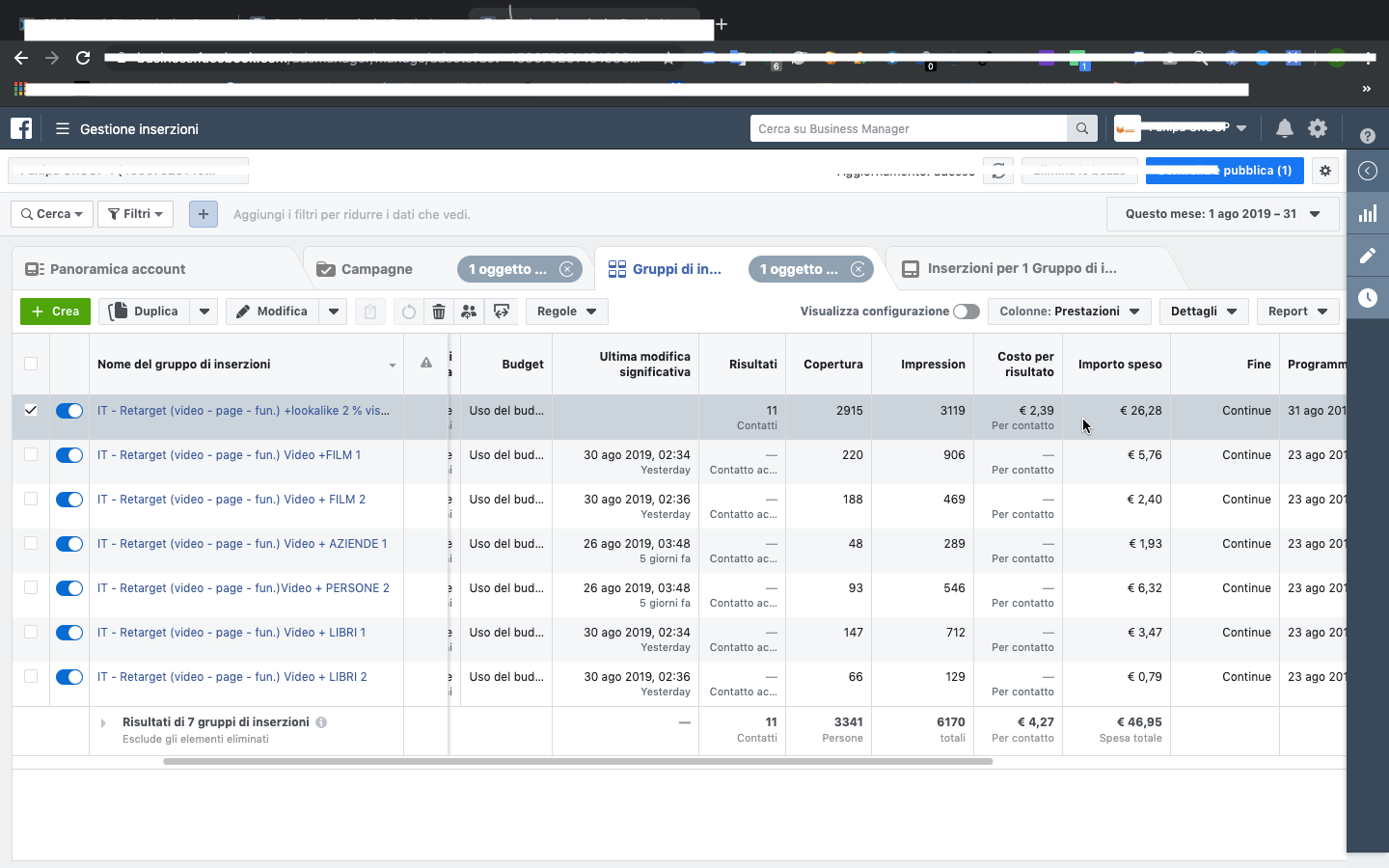Click the green Crea button

point(55,312)
